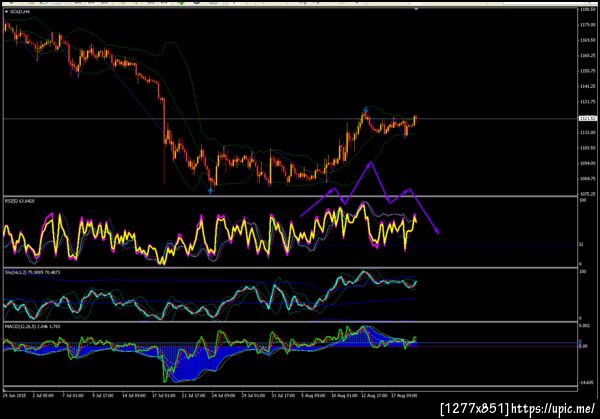
Task: Click the 17 Jul 01:00 time label
Action: 164,395
